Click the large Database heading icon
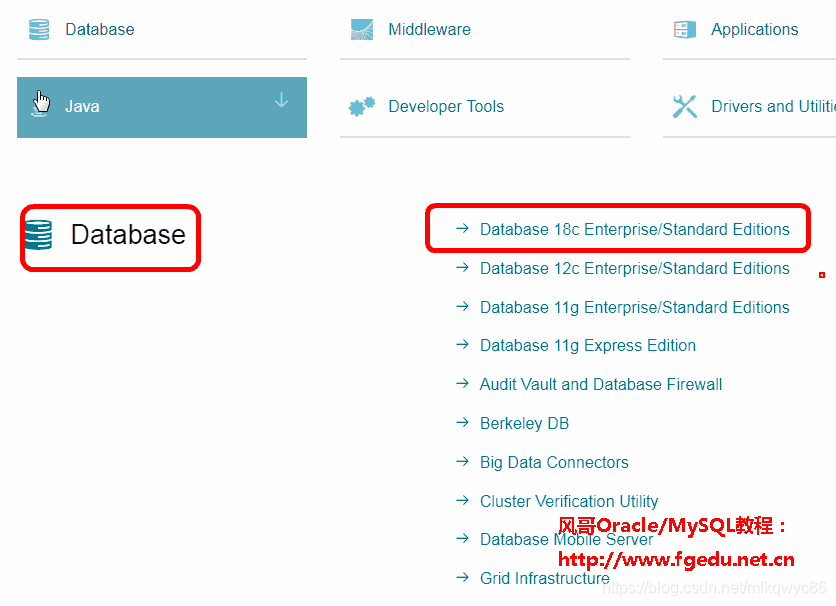836x606 pixels. coord(38,235)
